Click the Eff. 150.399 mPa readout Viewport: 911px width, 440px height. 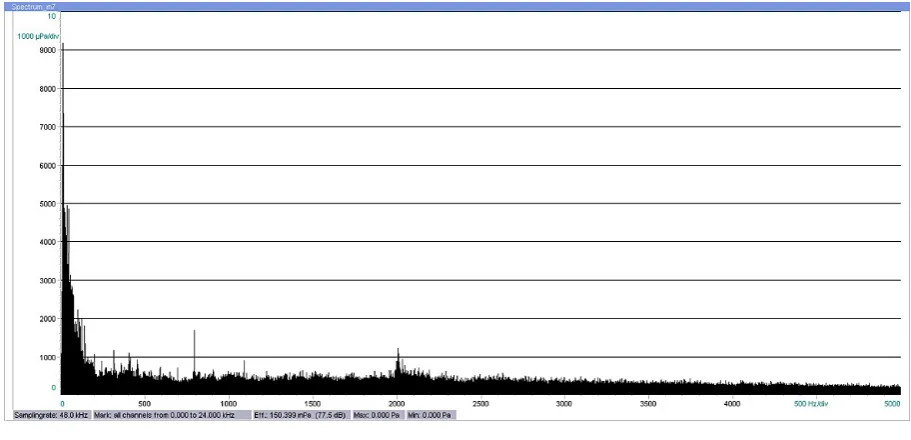tap(302, 416)
